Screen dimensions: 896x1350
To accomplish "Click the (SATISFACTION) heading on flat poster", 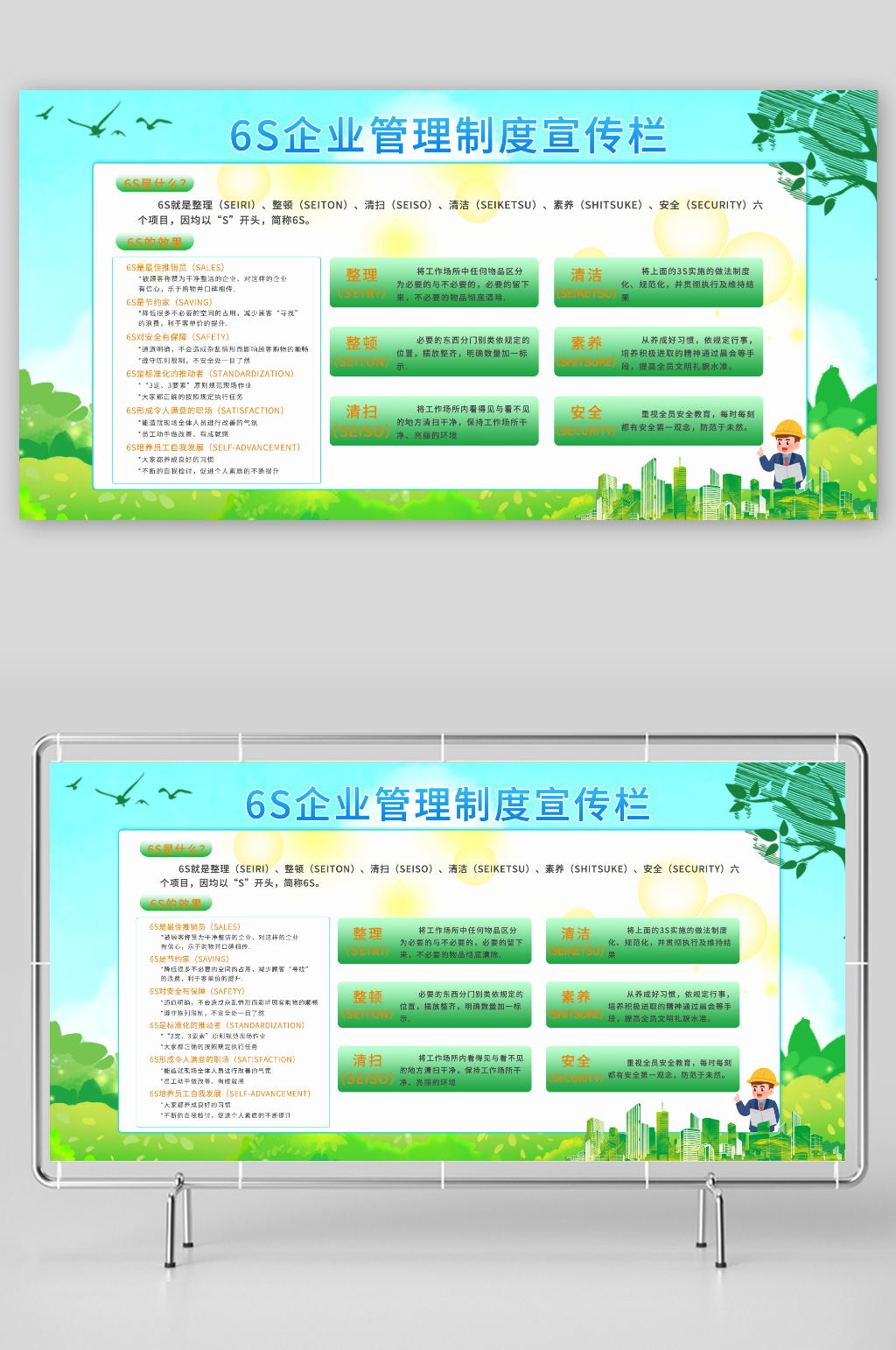I will (205, 411).
